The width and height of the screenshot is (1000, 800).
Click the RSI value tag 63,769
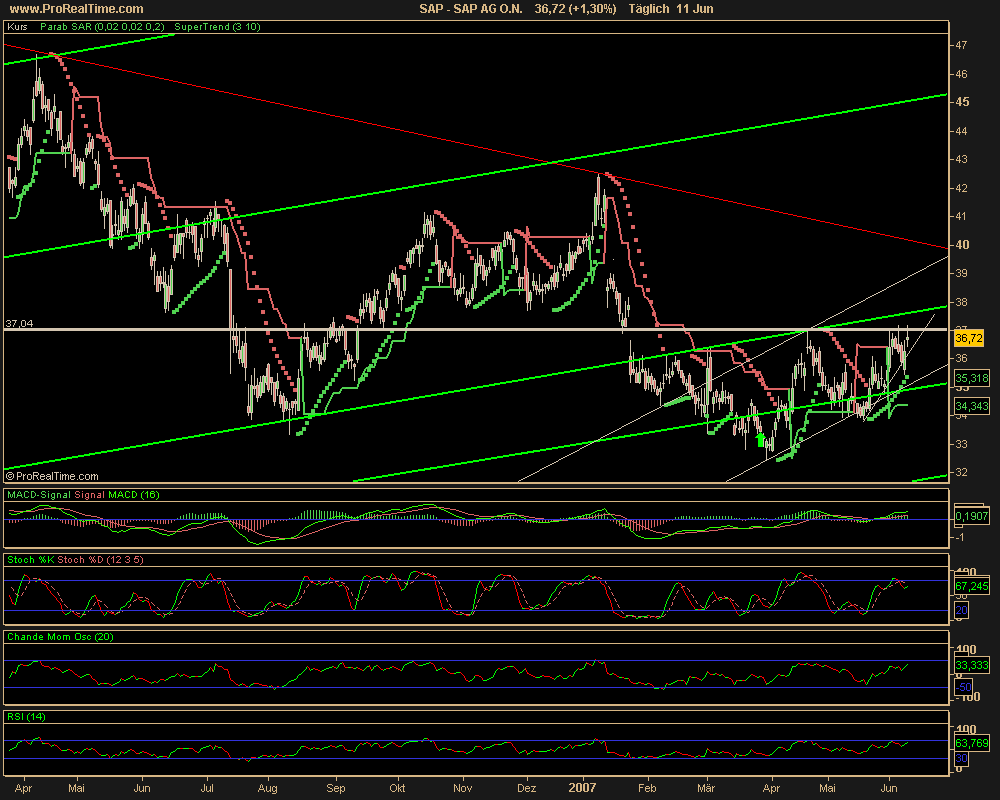pyautogui.click(x=972, y=743)
